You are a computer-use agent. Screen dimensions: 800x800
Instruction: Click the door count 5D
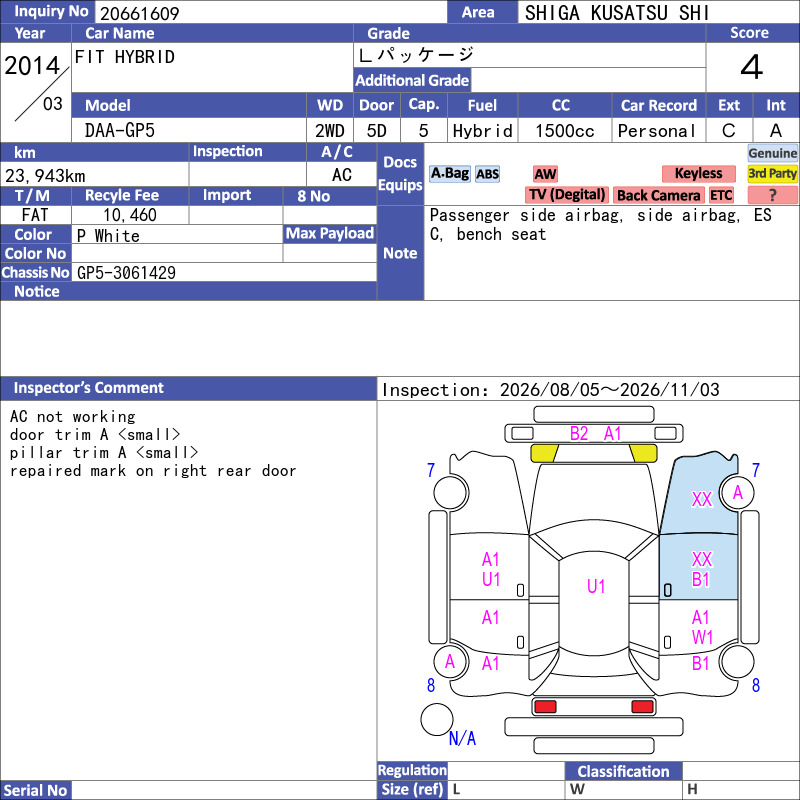coord(377,131)
